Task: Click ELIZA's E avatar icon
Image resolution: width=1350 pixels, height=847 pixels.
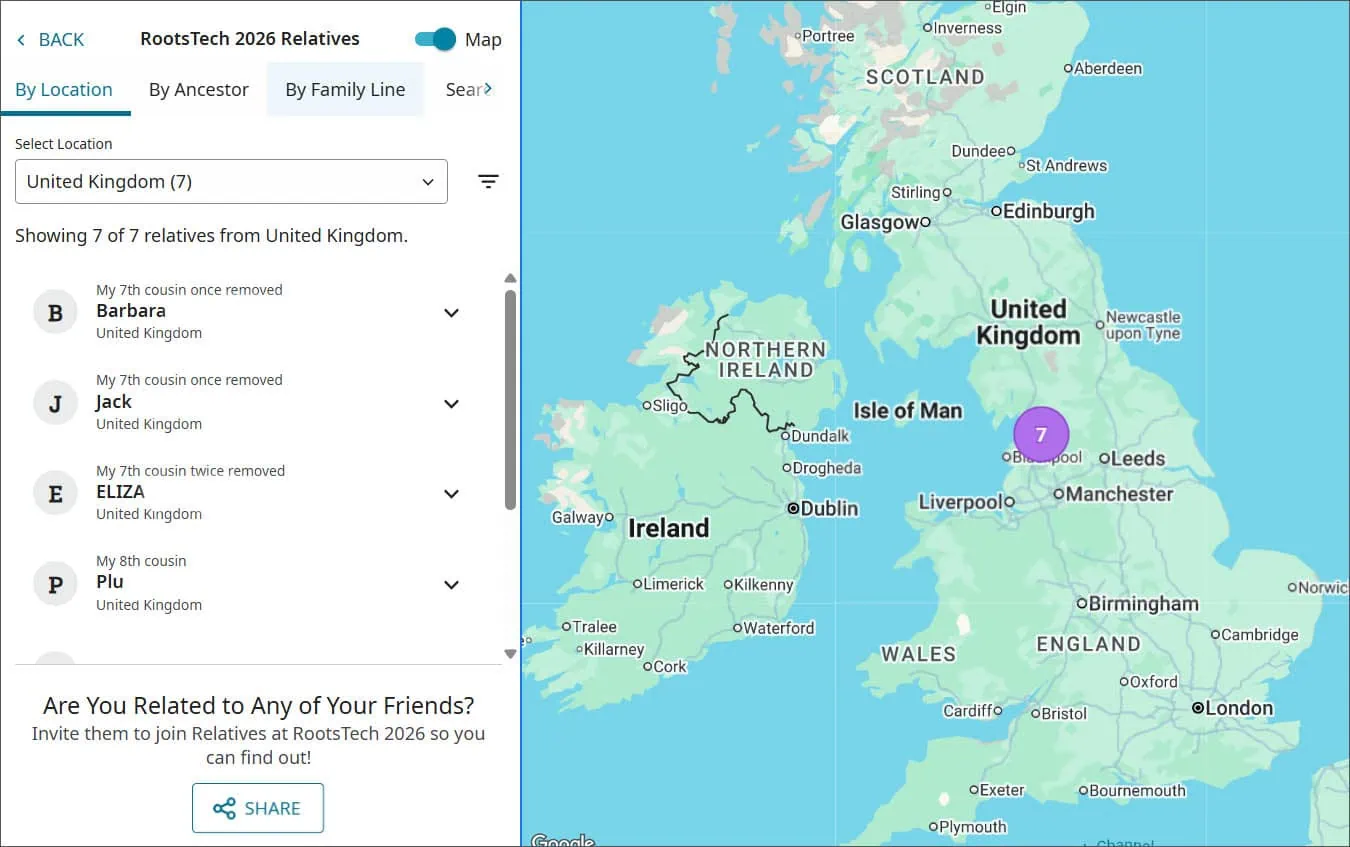Action: pyautogui.click(x=55, y=494)
